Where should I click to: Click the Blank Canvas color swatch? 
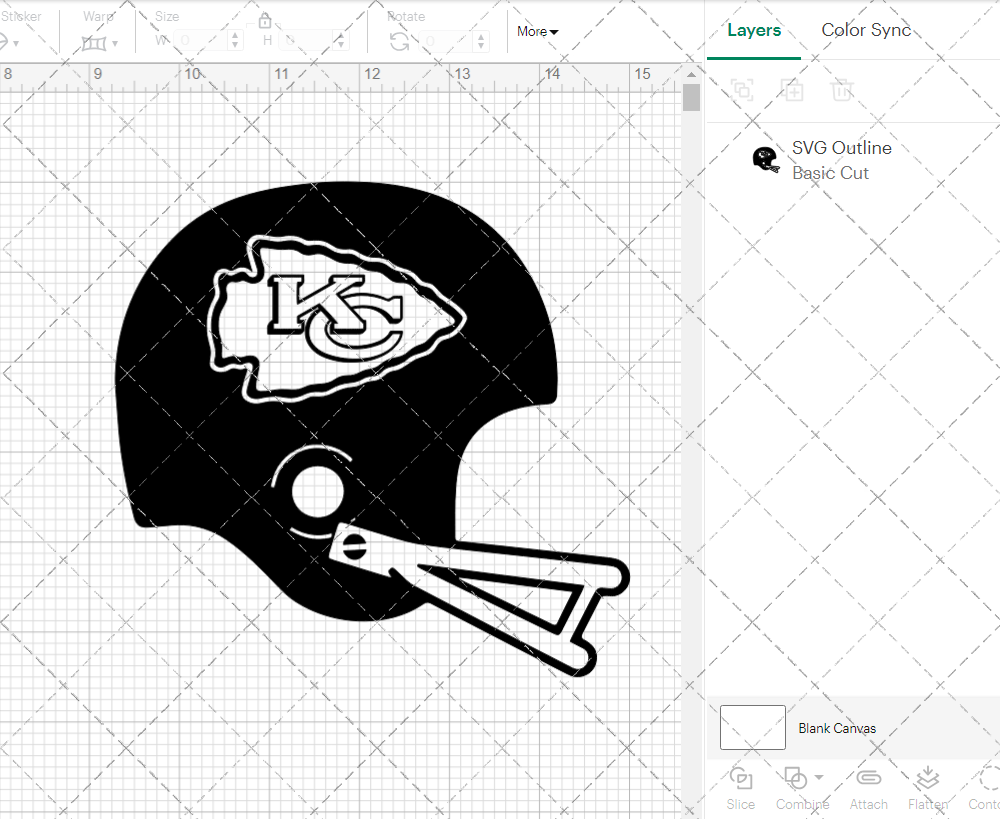(753, 727)
